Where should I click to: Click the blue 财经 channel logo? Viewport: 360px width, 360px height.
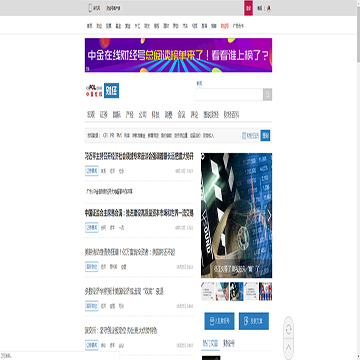(111, 90)
